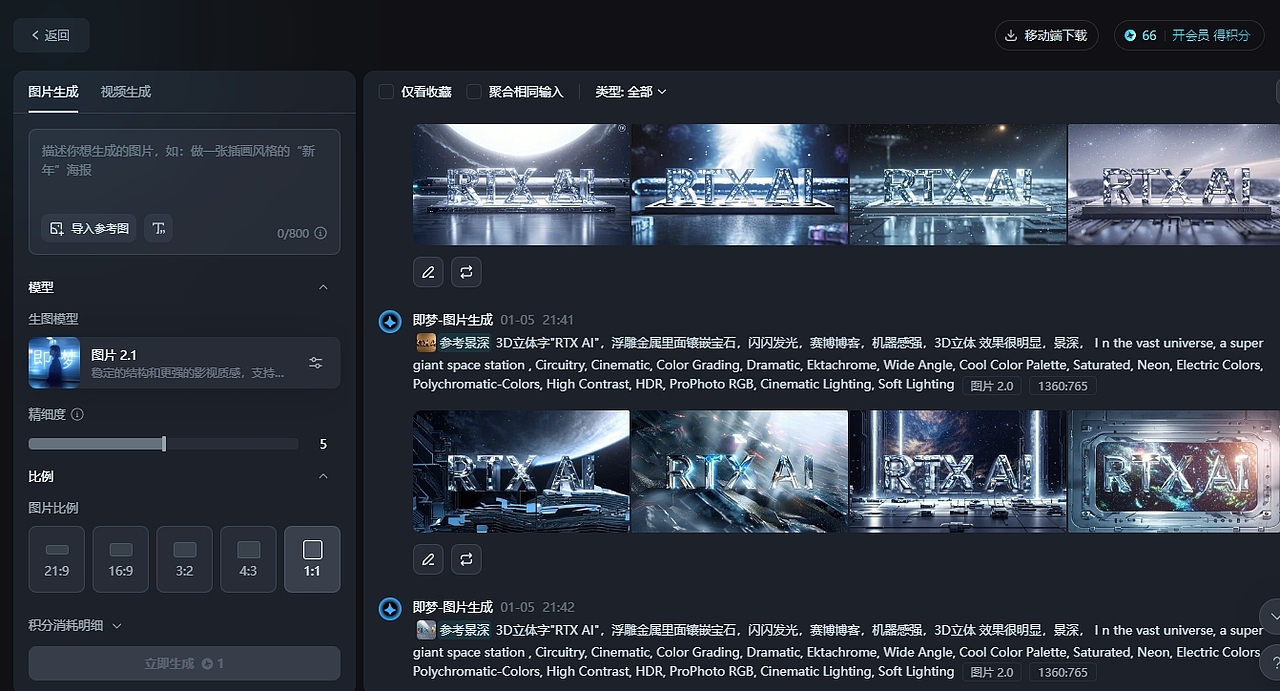Select the 16:9 aspect ratio
The width and height of the screenshot is (1280, 691).
coord(121,559)
